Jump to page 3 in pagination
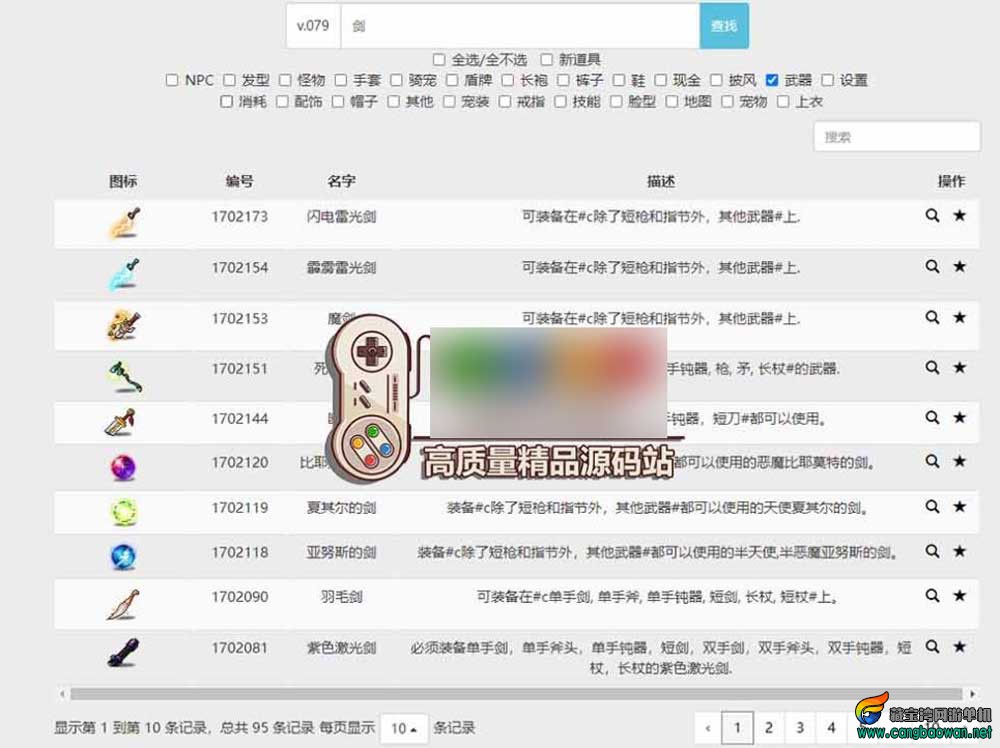This screenshot has width=1000, height=748. (x=800, y=728)
